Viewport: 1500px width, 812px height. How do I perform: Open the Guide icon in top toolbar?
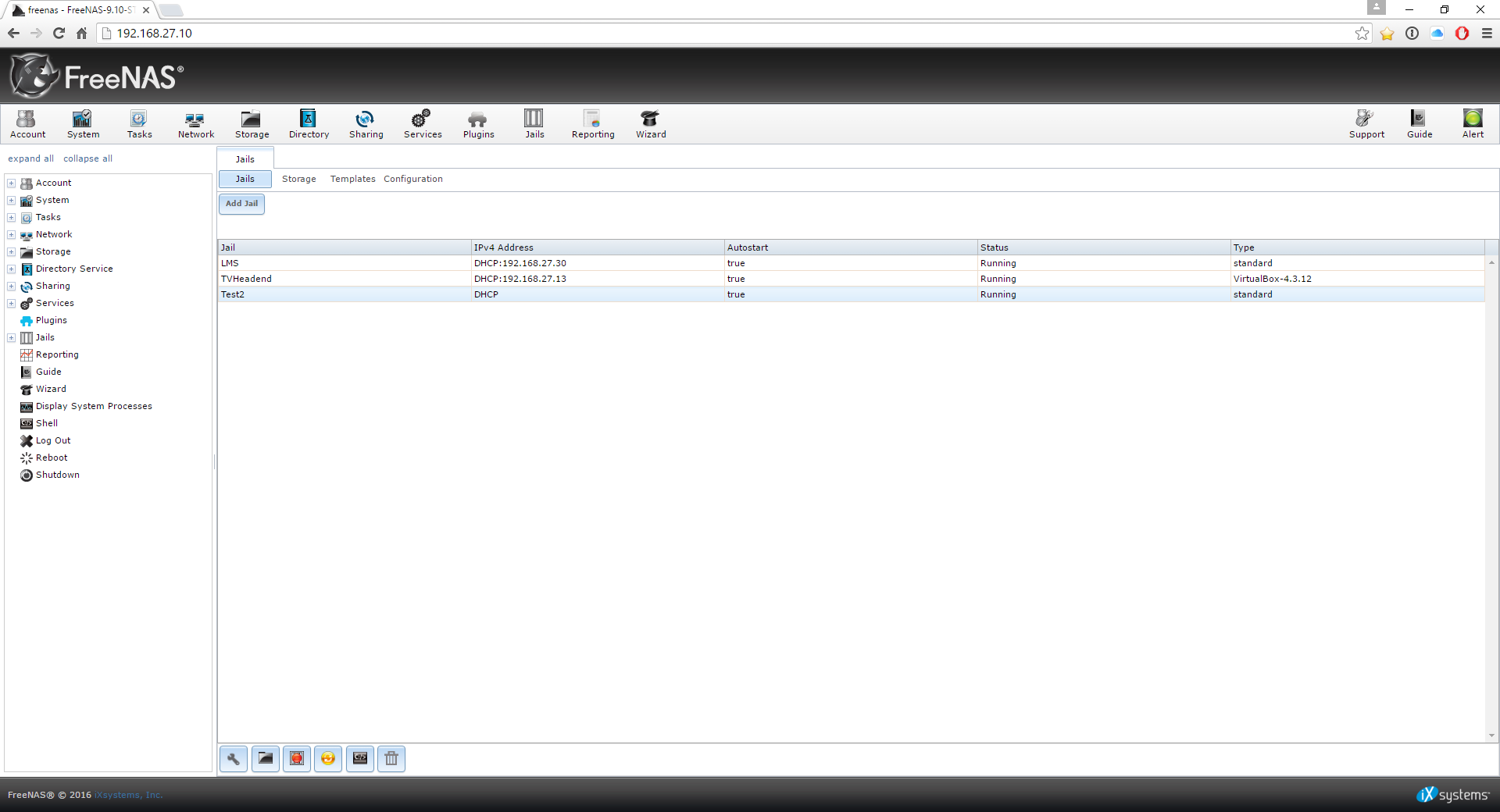(x=1420, y=124)
